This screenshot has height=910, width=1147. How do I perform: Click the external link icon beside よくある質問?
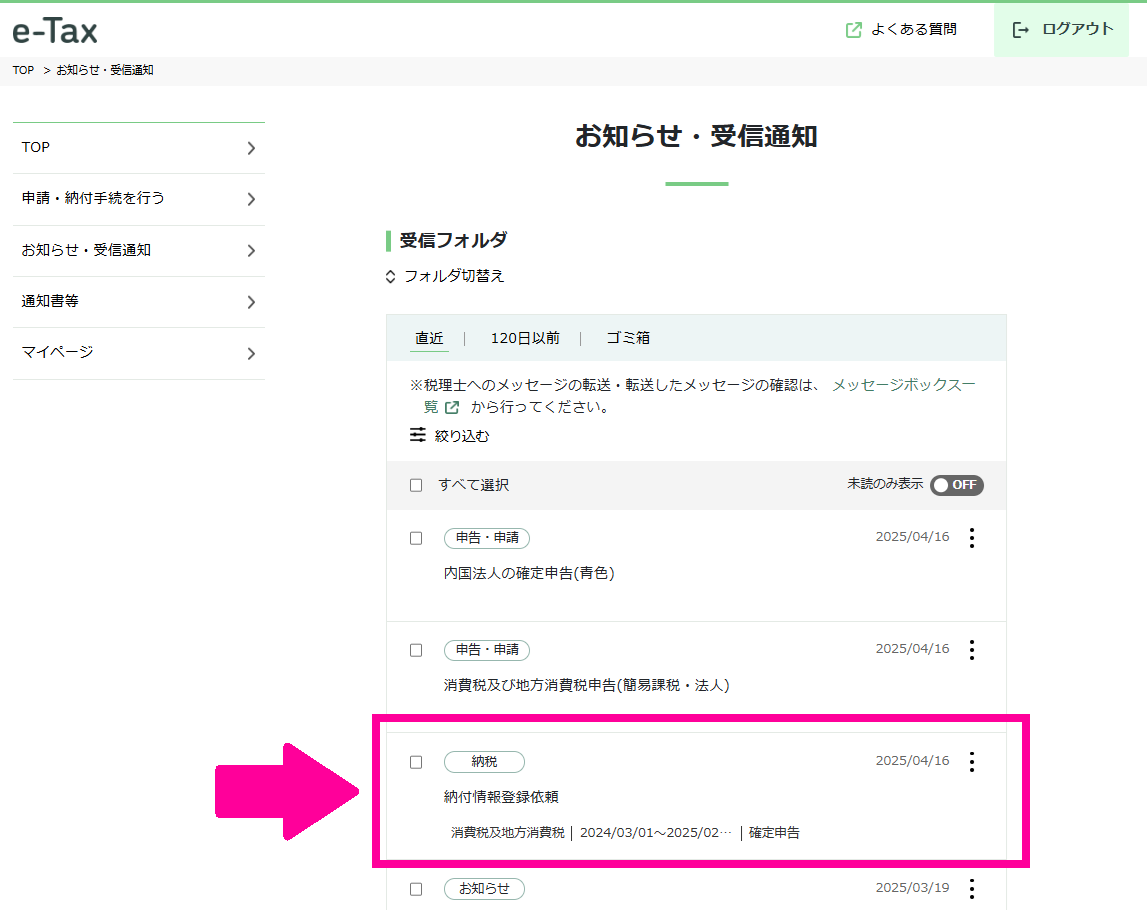(x=852, y=30)
